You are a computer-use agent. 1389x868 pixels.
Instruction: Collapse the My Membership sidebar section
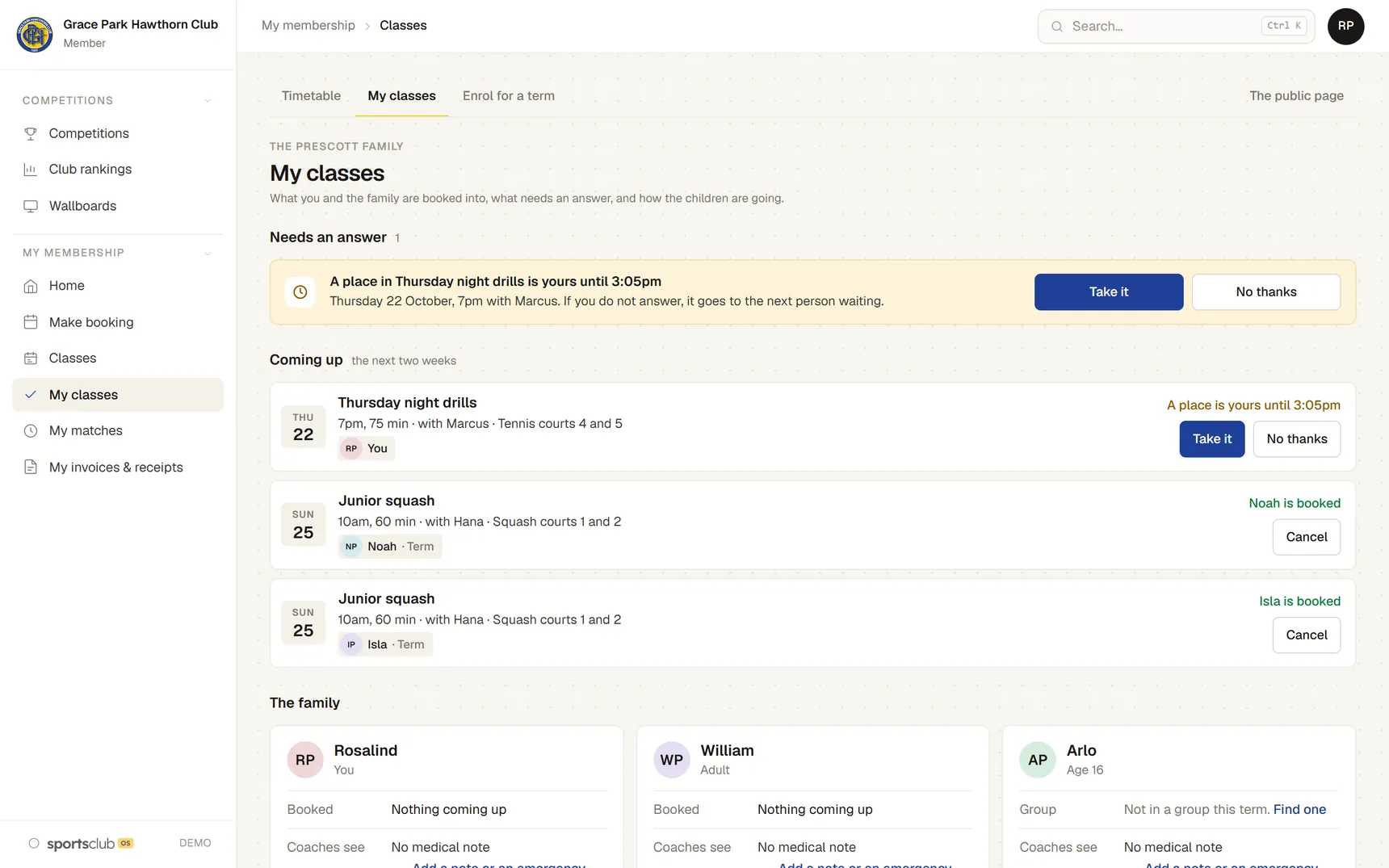point(208,253)
